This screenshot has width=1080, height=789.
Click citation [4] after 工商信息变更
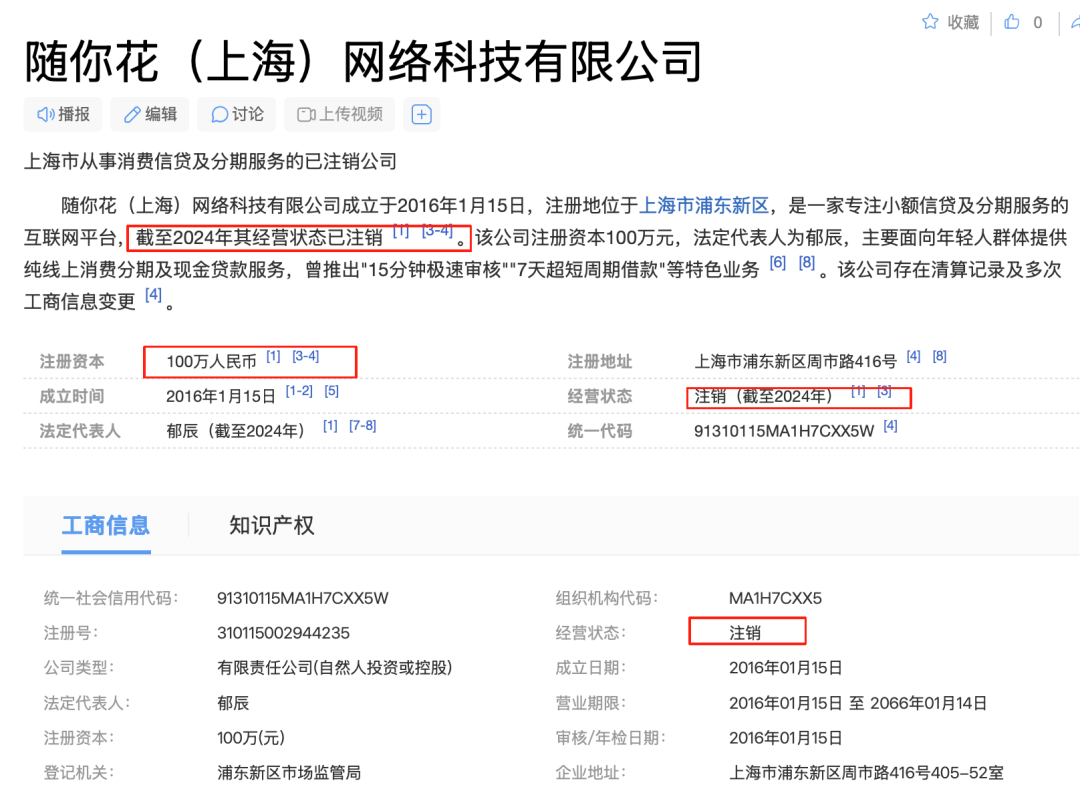[153, 295]
